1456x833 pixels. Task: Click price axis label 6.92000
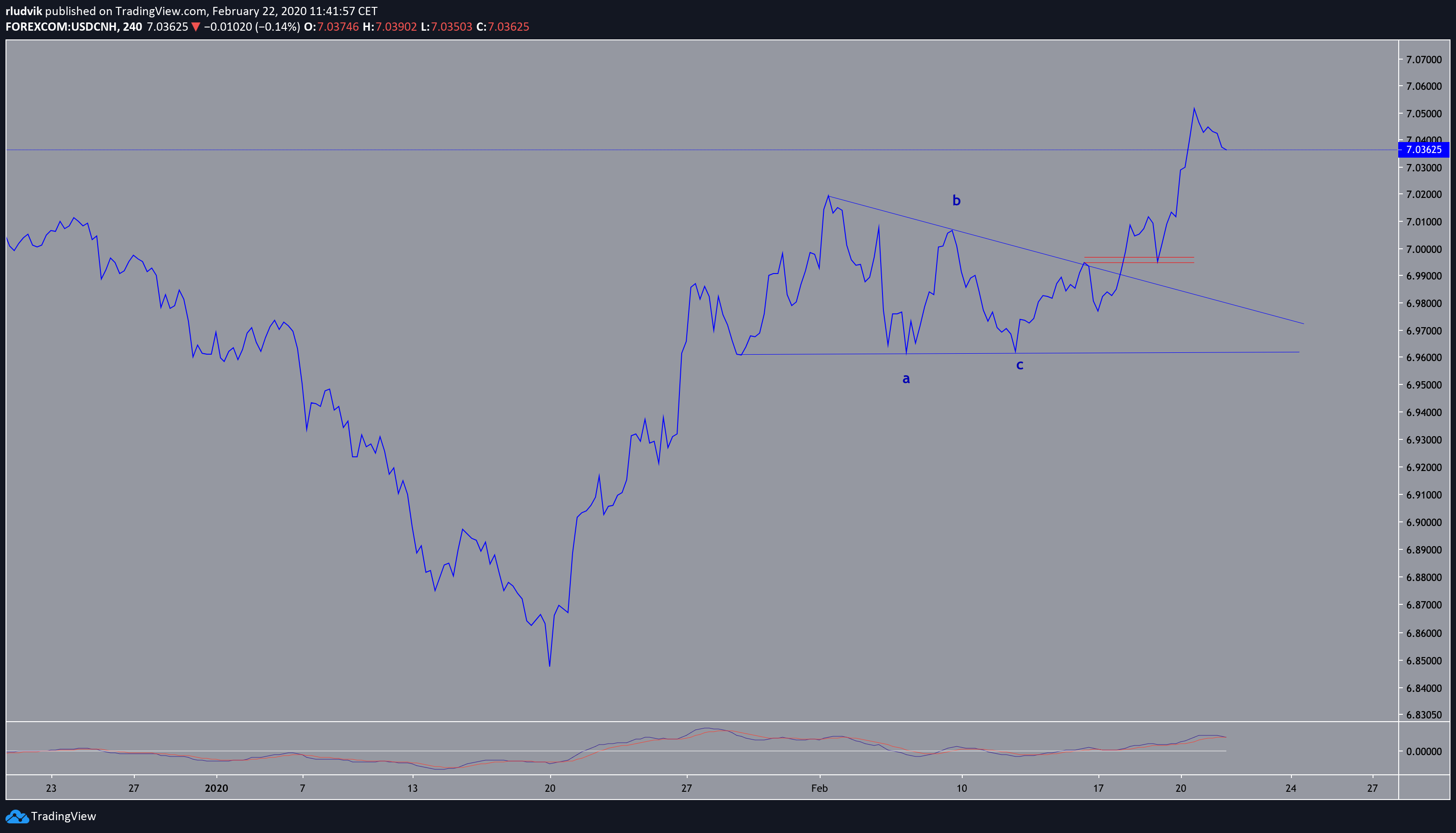click(x=1423, y=467)
